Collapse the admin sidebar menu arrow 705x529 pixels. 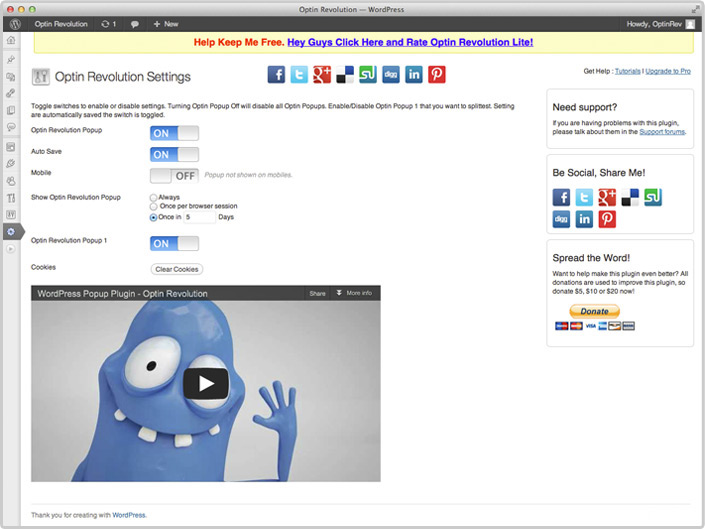pyautogui.click(x=11, y=249)
